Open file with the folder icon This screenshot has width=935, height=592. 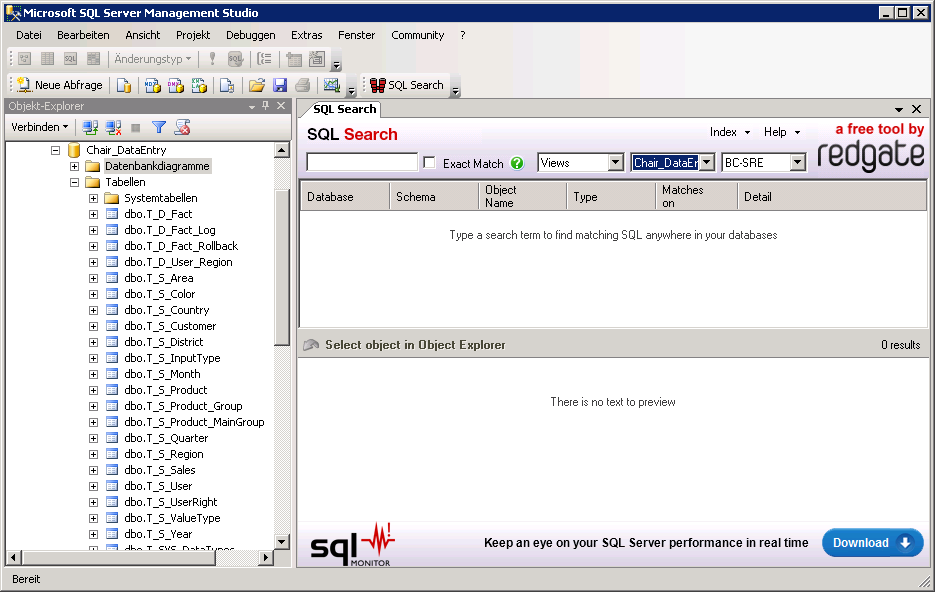(257, 85)
